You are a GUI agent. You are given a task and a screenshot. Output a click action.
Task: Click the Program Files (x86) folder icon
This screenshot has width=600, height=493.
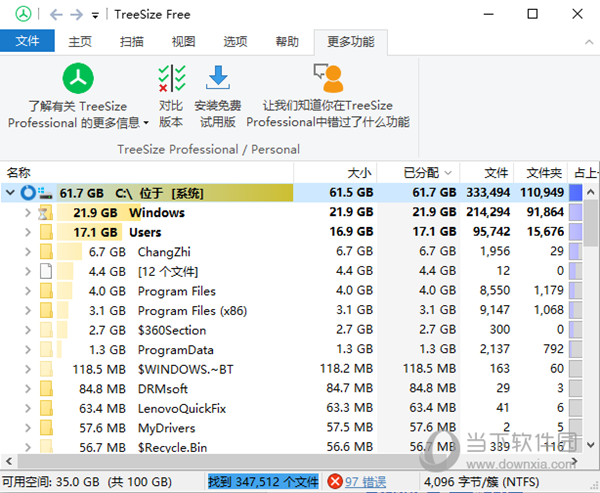(46, 310)
